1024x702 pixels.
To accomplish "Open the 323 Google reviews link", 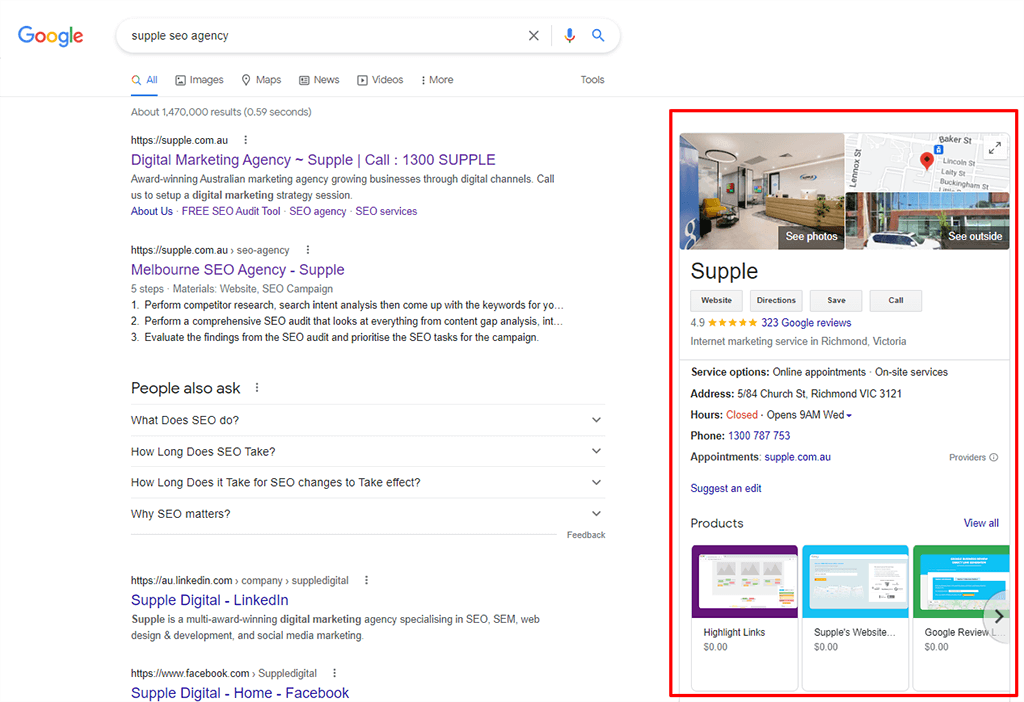I will click(806, 323).
